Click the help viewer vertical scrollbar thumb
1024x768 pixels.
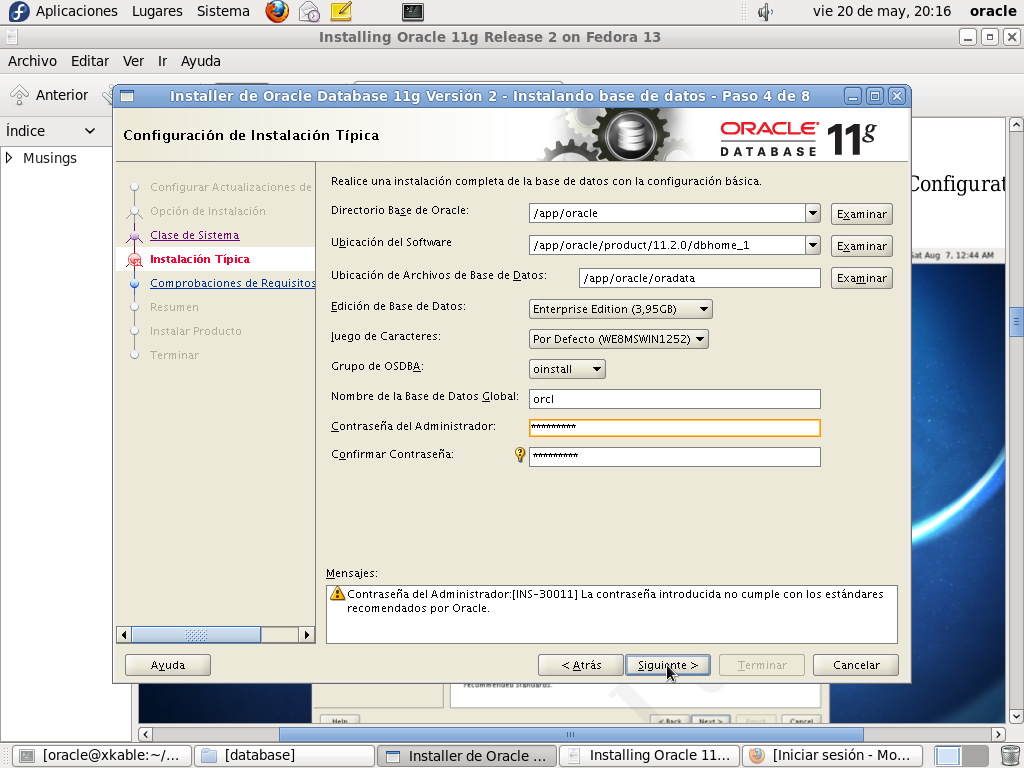click(x=1016, y=322)
